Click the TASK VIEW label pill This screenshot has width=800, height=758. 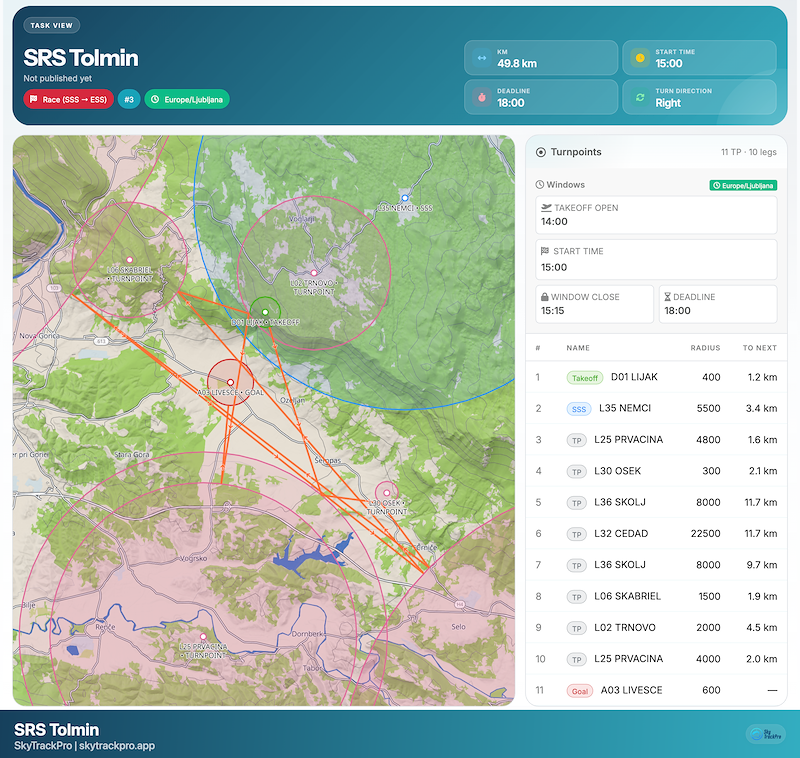click(52, 26)
